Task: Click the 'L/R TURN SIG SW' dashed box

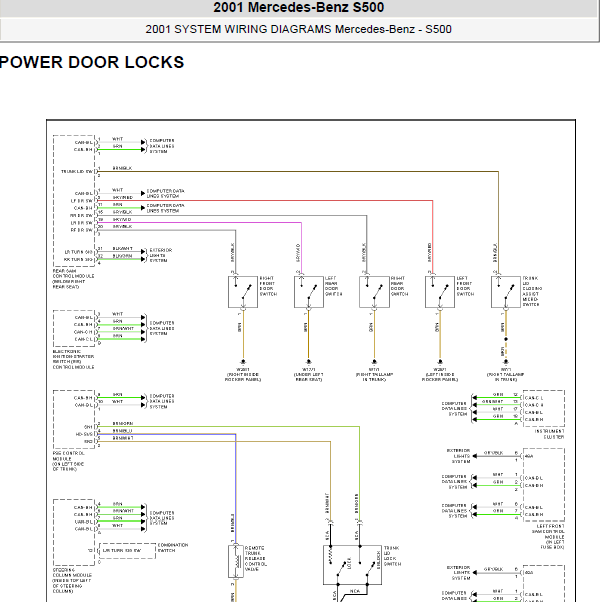Action: coord(127,551)
